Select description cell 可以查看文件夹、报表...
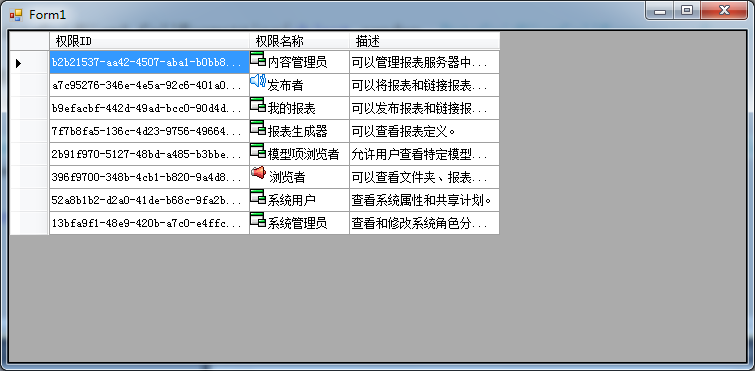 point(425,178)
